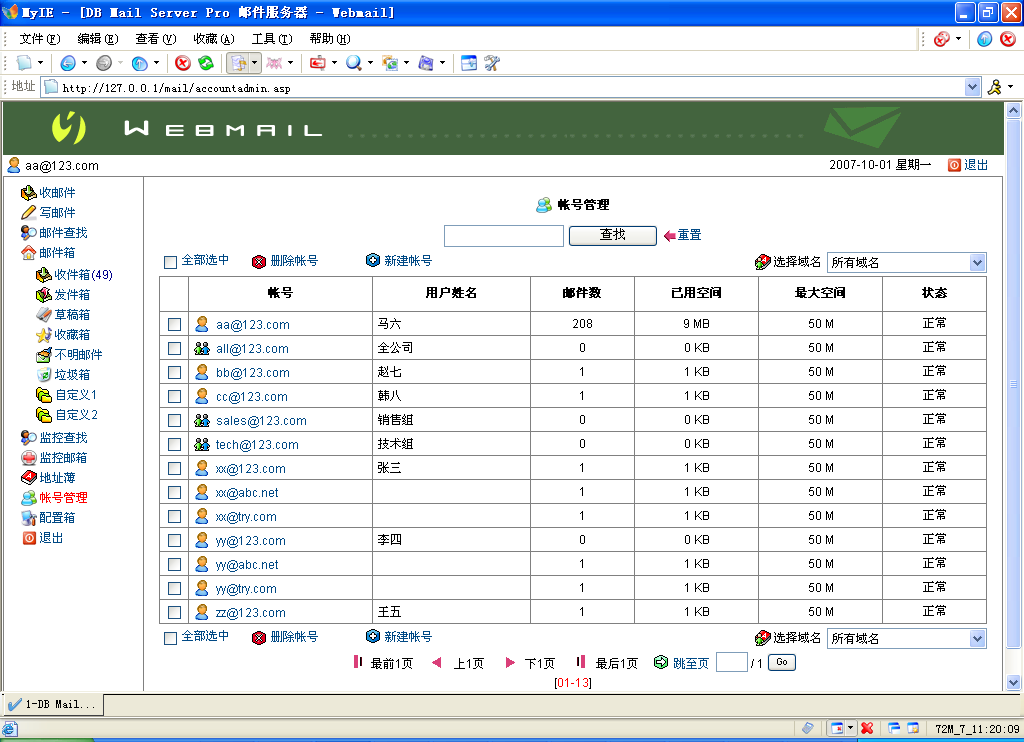Click the 重置 reset link
Image resolution: width=1024 pixels, height=742 pixels.
pyautogui.click(x=689, y=235)
